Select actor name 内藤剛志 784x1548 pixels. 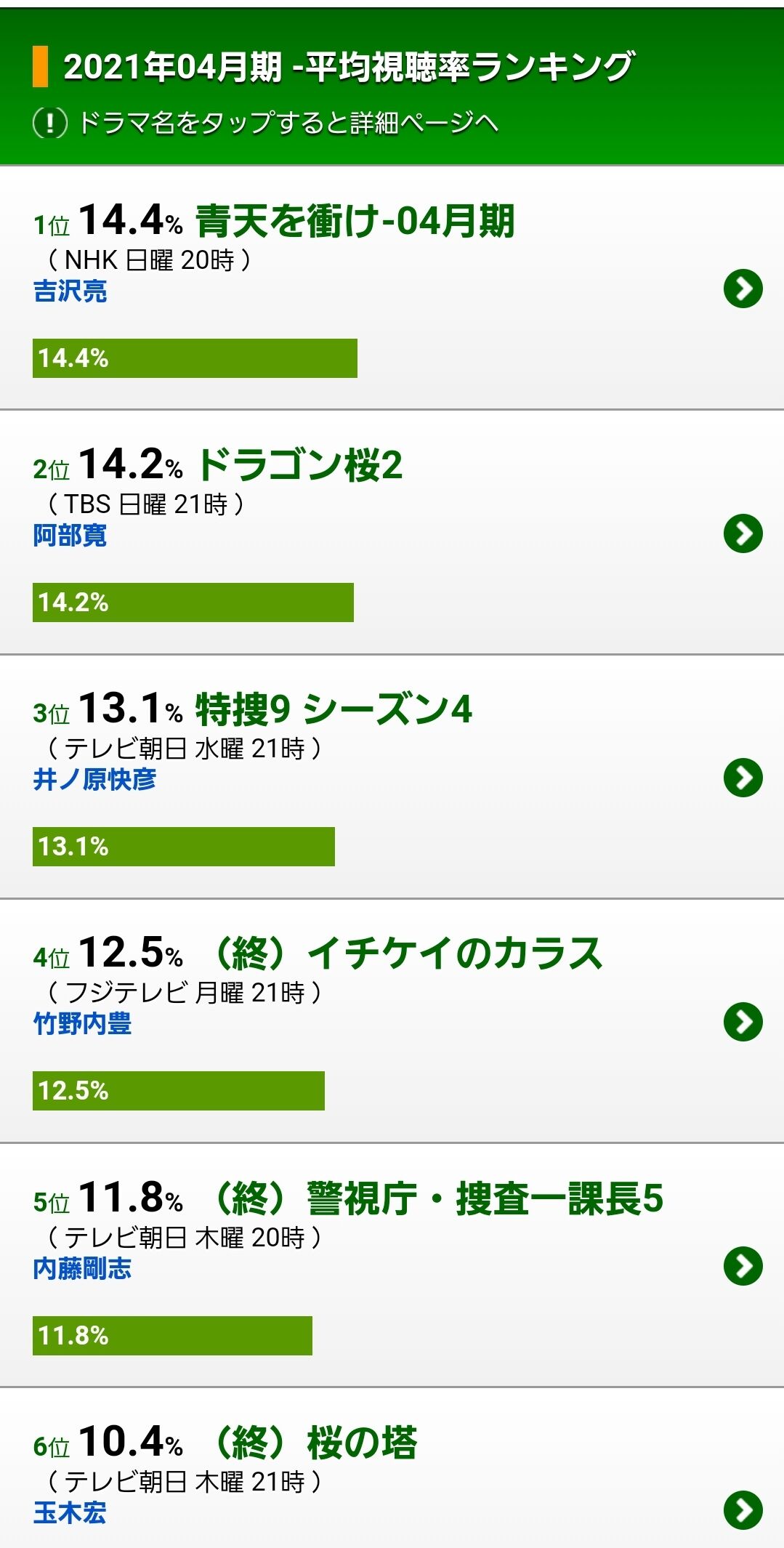(x=82, y=1268)
